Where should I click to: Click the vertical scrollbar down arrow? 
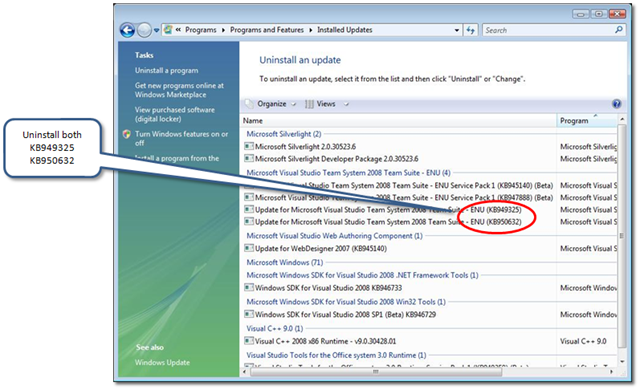tap(622, 361)
